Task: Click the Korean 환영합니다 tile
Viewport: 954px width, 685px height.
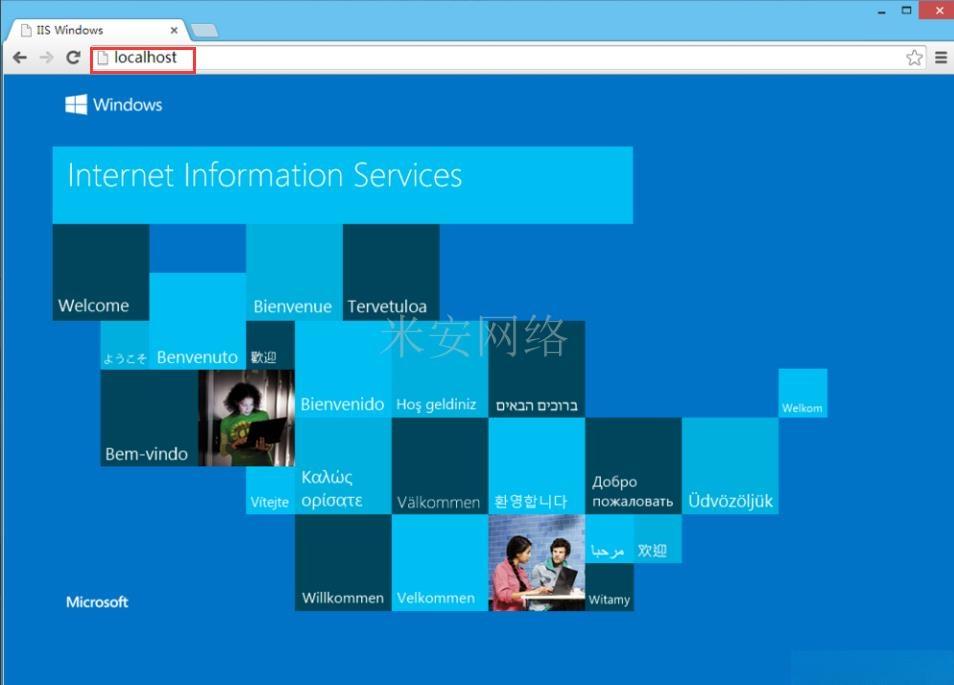Action: coord(537,466)
